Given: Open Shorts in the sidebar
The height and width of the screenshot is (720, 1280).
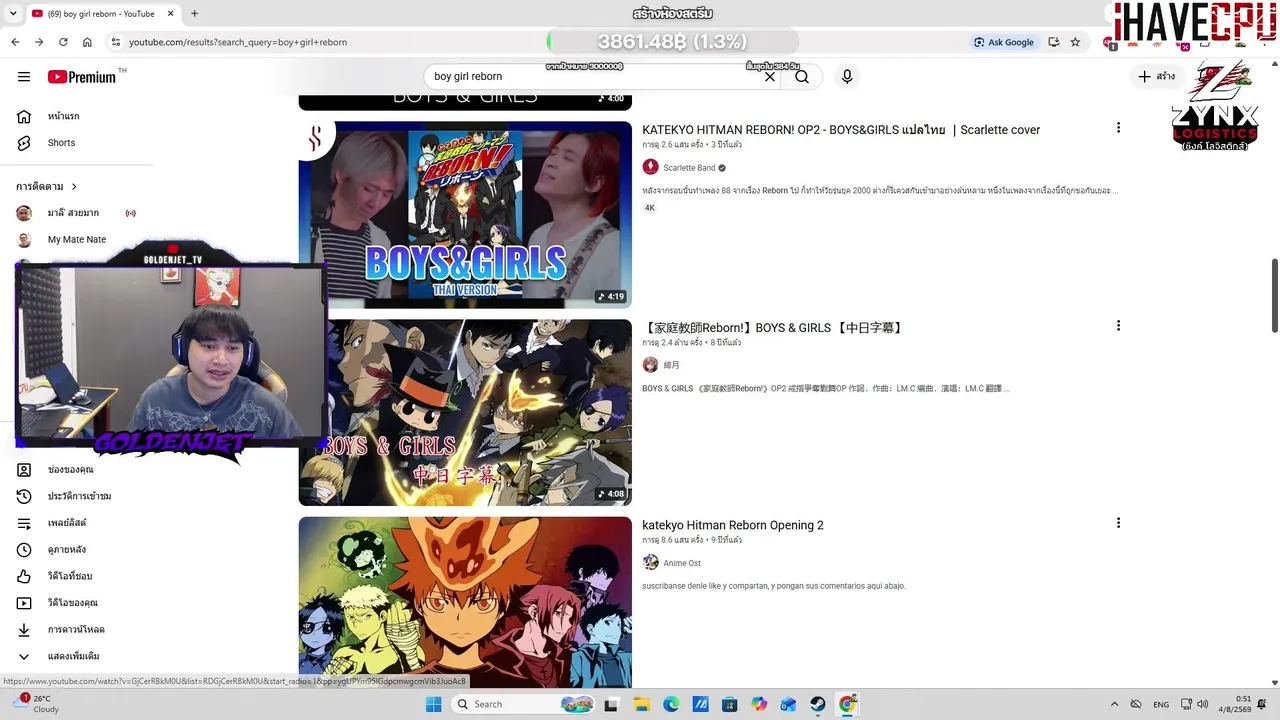Looking at the screenshot, I should click(x=61, y=143).
